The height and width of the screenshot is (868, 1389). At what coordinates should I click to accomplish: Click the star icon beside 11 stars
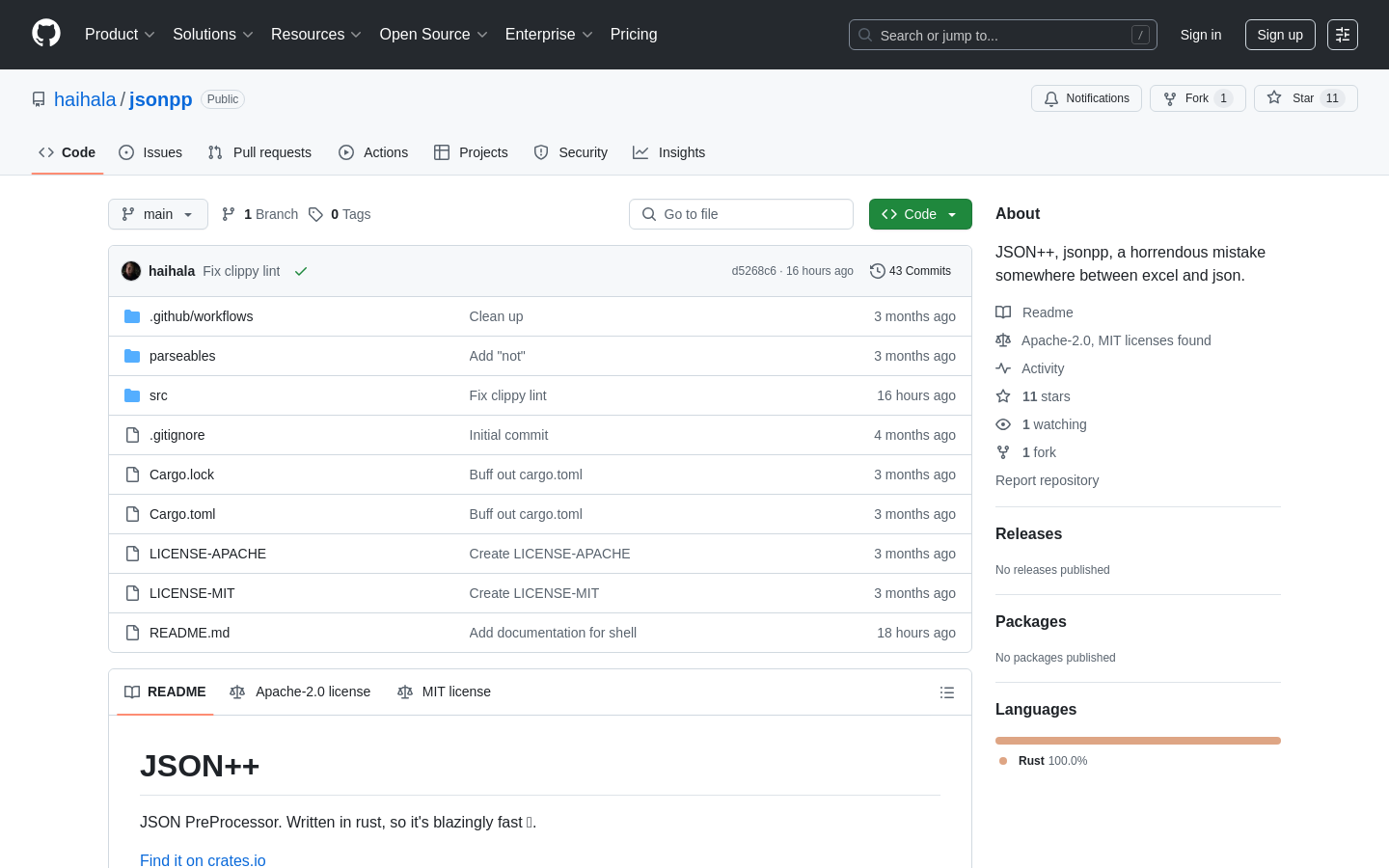click(1003, 396)
